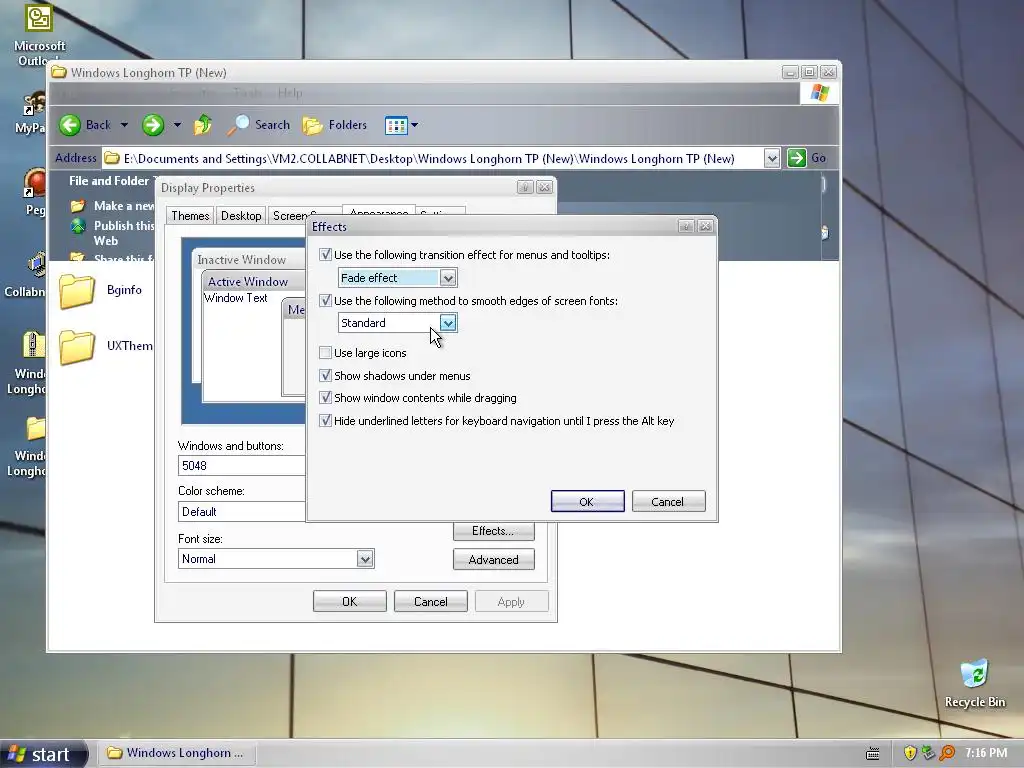1024x768 pixels.
Task: Click the Effects dialog help button
Action: [x=686, y=226]
